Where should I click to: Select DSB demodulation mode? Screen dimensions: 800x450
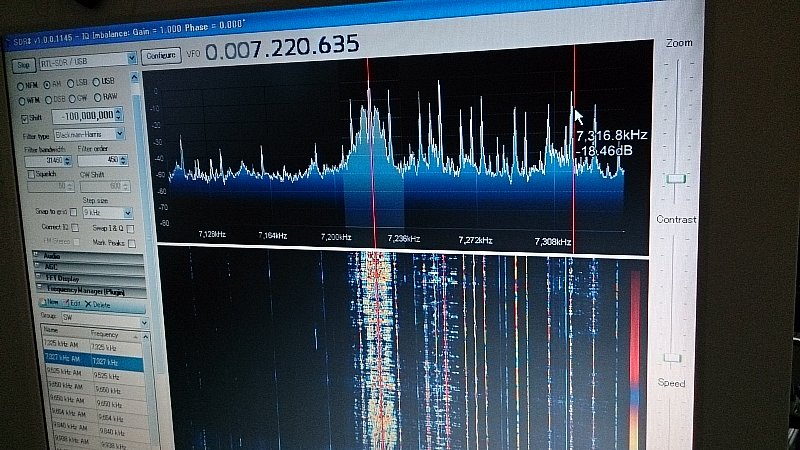(48, 100)
